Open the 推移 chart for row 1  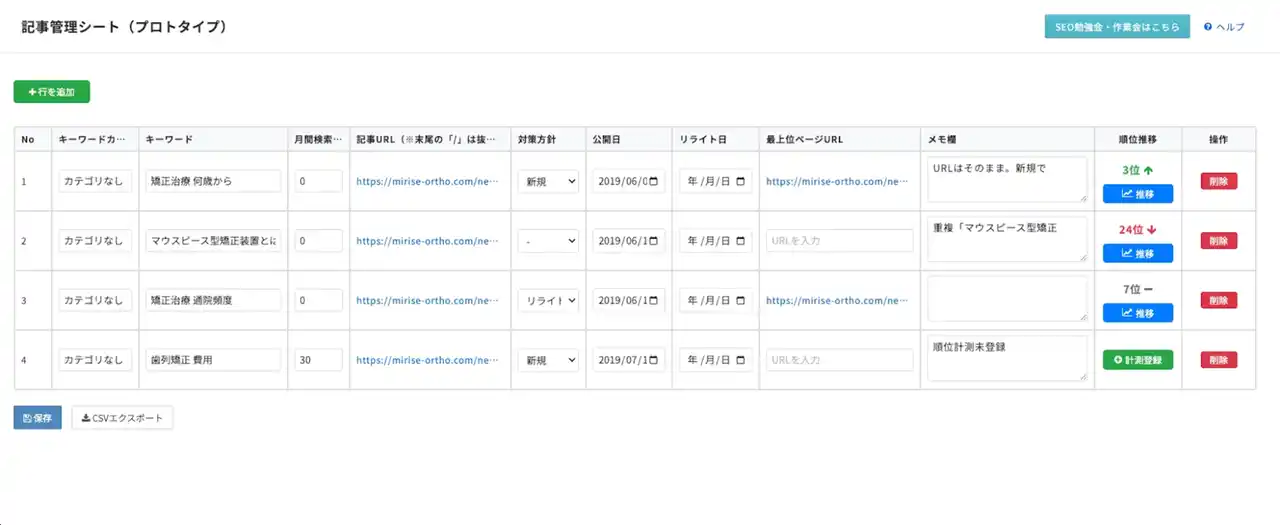pyautogui.click(x=1137, y=194)
